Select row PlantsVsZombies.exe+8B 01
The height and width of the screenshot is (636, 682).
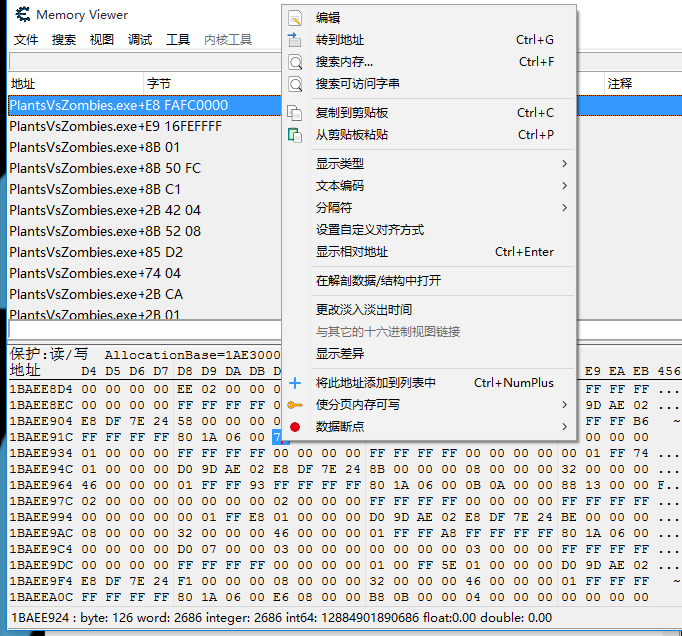[144, 147]
